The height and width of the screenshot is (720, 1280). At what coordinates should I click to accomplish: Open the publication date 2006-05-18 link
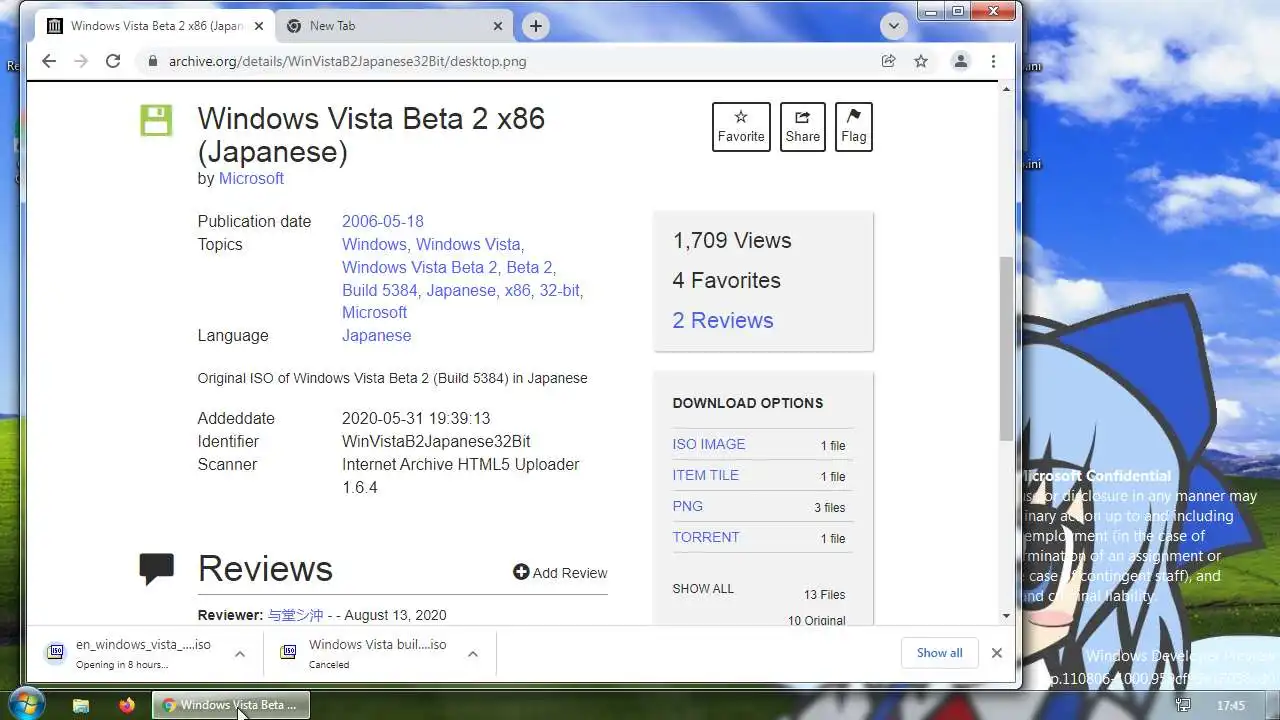[383, 221]
